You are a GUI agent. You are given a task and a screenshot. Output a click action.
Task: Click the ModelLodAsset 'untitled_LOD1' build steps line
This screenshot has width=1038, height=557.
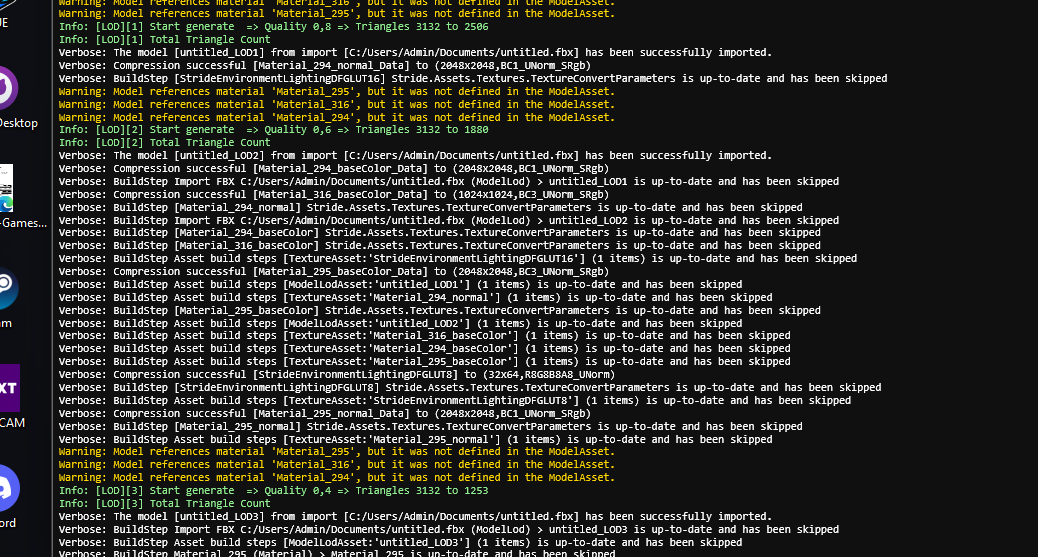401,284
